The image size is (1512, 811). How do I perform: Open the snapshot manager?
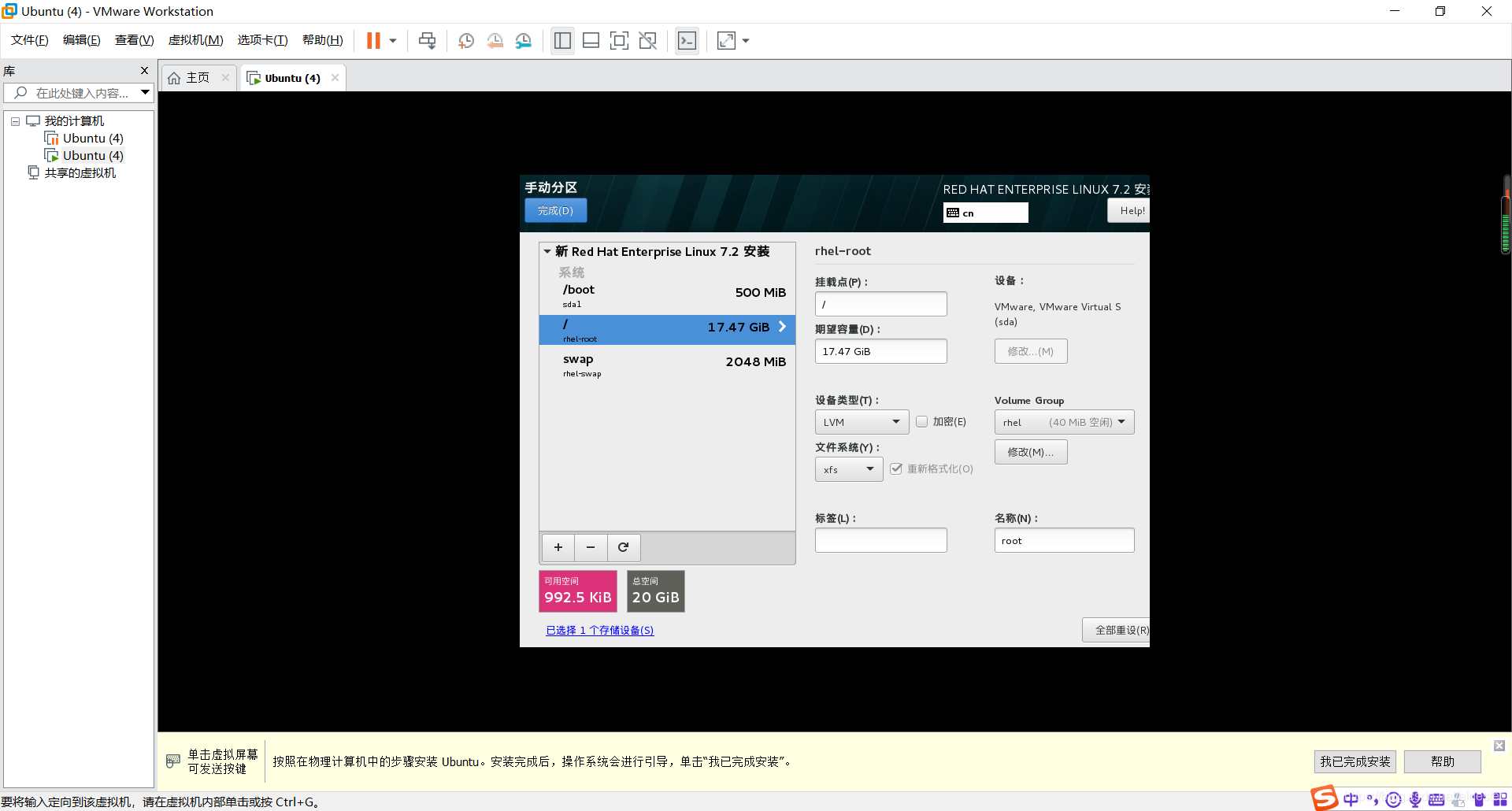pyautogui.click(x=524, y=40)
